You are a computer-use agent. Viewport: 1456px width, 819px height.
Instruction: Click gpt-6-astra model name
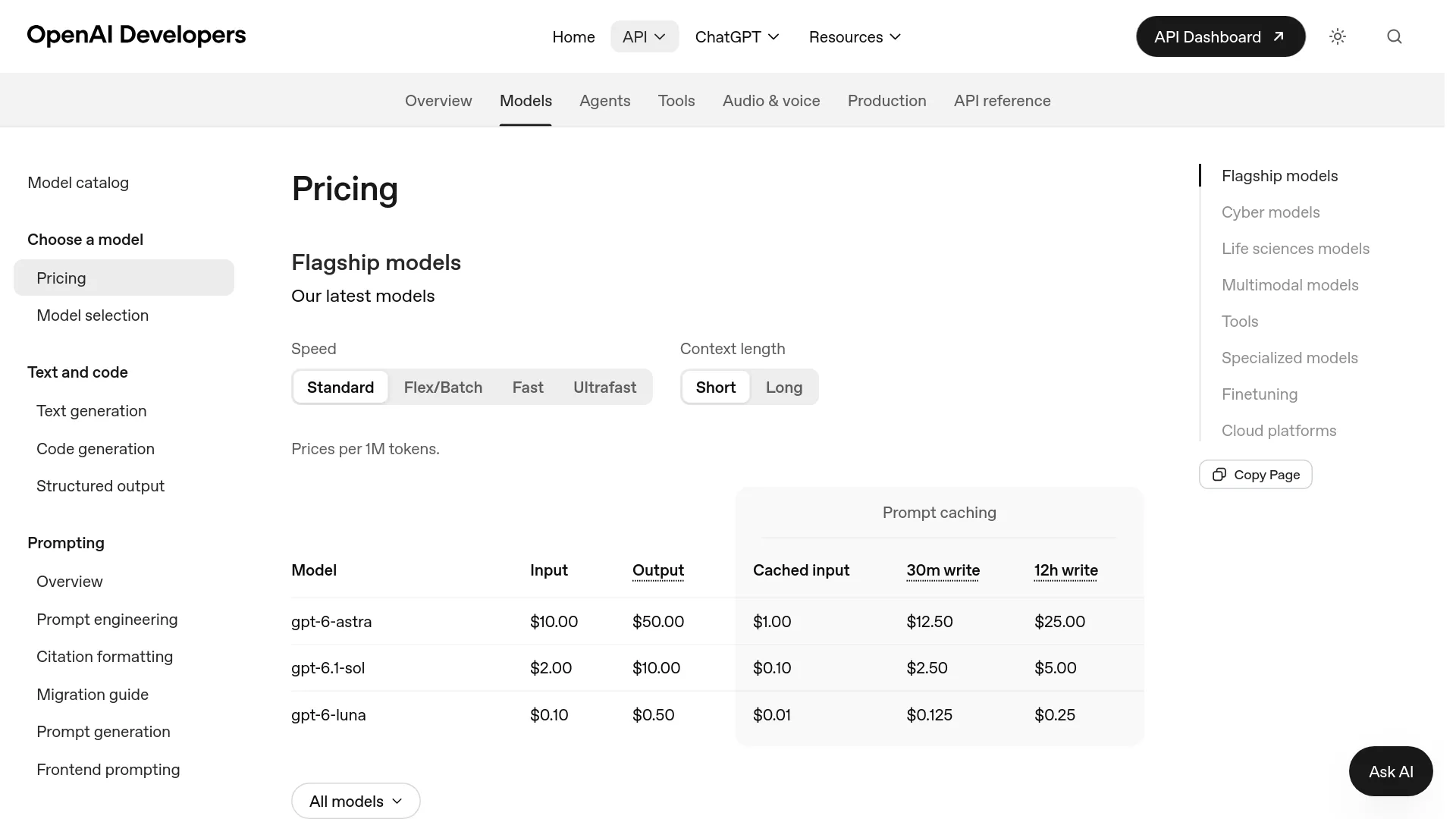(x=331, y=622)
